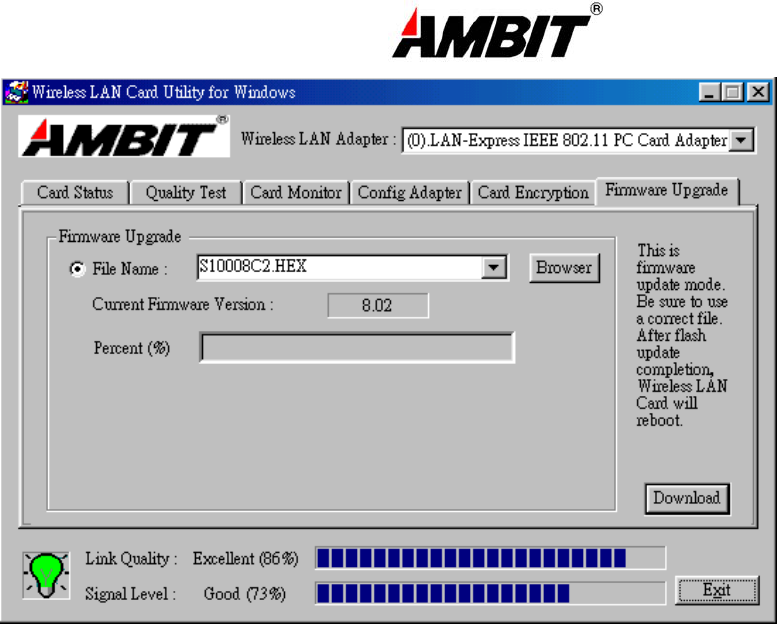This screenshot has width=777, height=624.
Task: Click the 'Signal Level :' label
Action: (130, 594)
